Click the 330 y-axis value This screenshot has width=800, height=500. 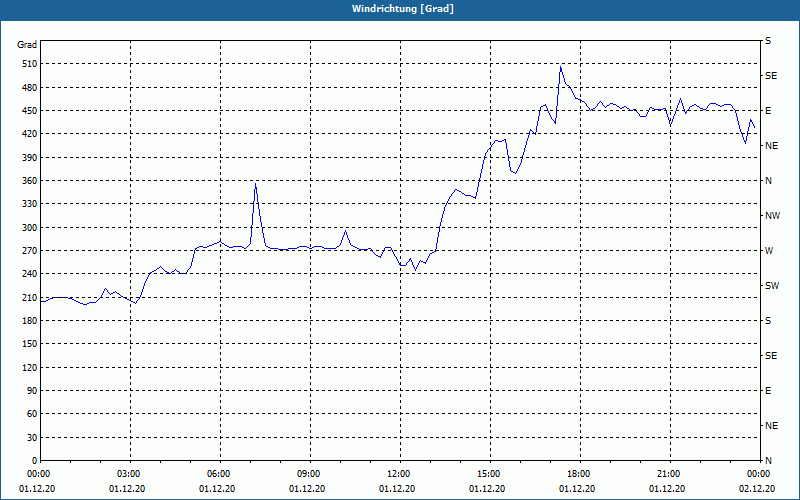[30, 204]
